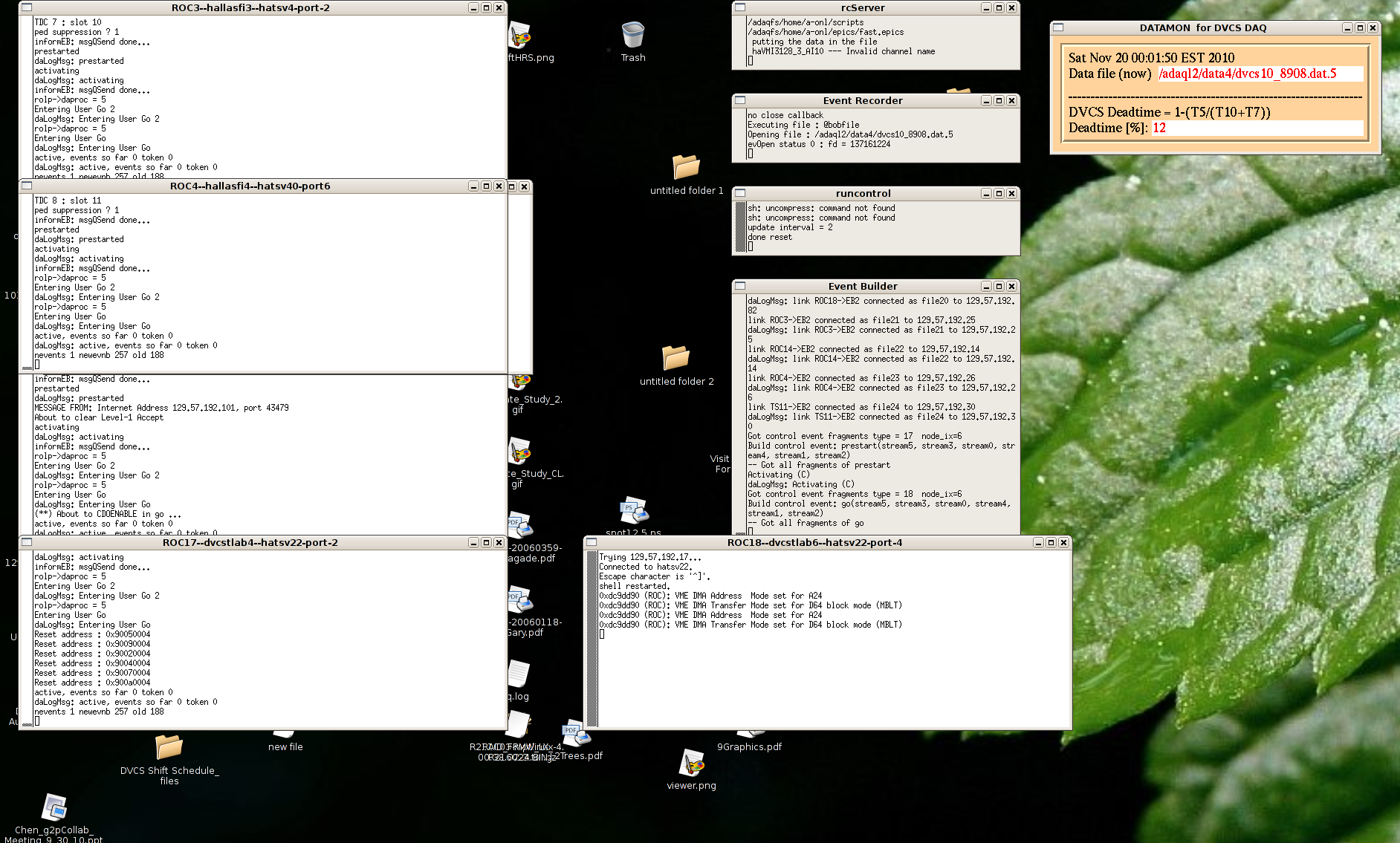Maximize the ROC18 terminal window
1400x843 pixels.
(1051, 542)
